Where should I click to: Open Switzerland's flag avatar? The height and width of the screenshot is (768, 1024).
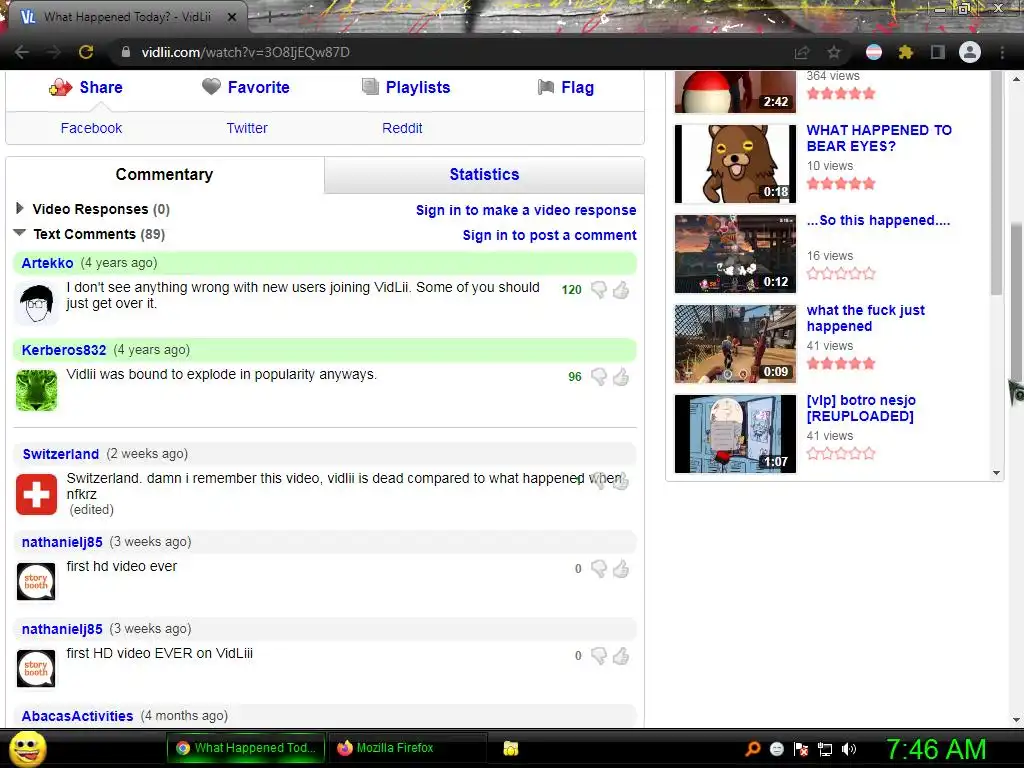click(37, 494)
